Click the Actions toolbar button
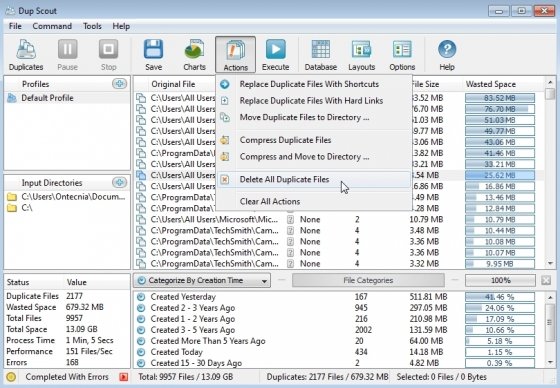The height and width of the screenshot is (388, 560). tap(235, 55)
